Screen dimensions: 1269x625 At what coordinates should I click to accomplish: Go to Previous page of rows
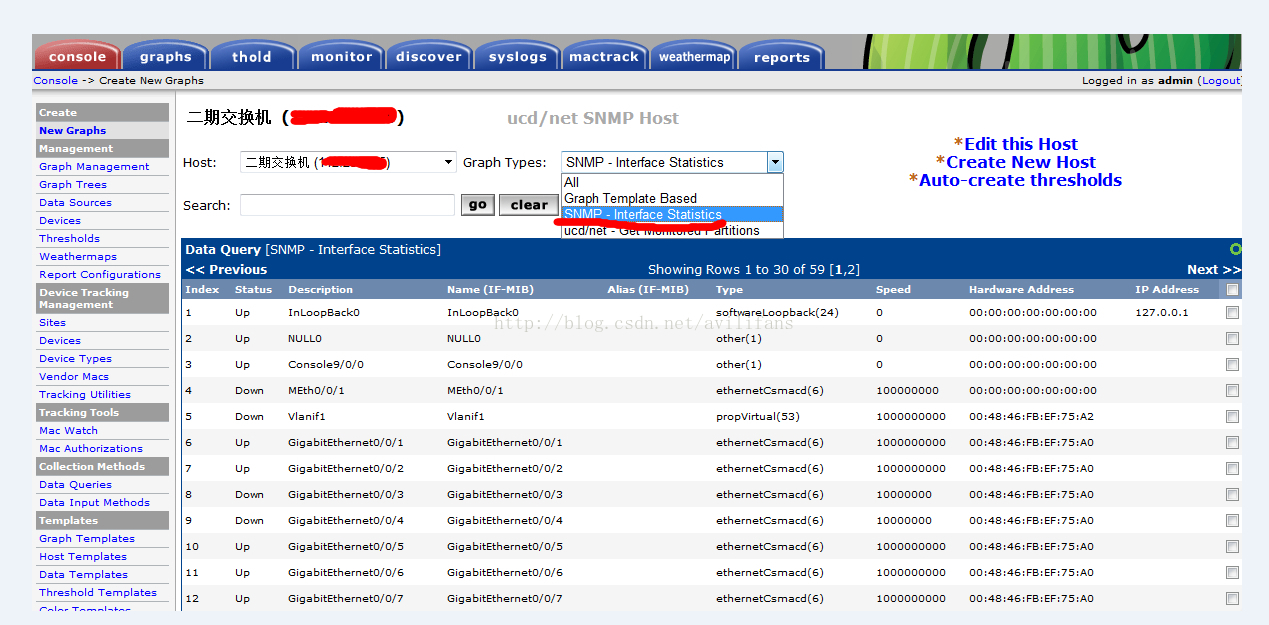[x=226, y=269]
